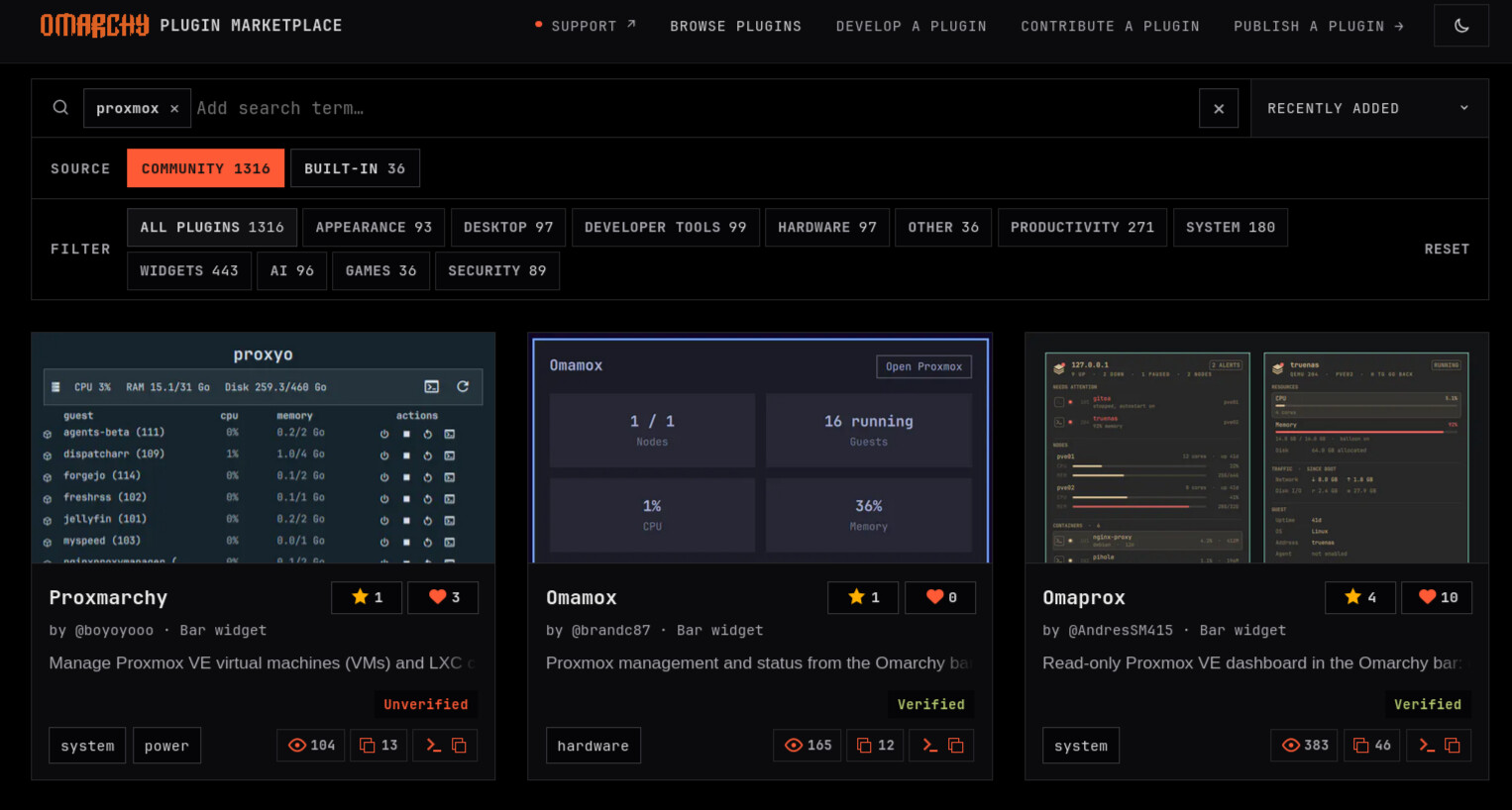Go to Browse Plugins
This screenshot has height=810, width=1512.
tap(735, 26)
